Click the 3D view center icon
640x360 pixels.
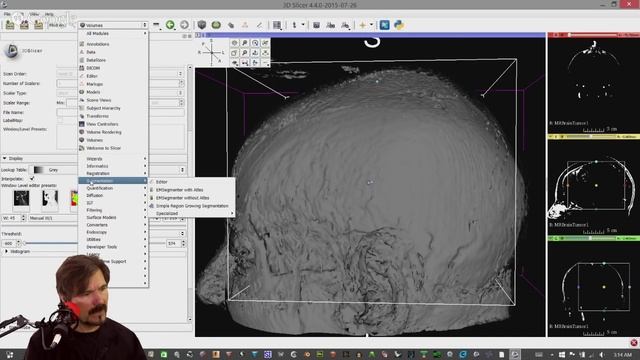click(x=234, y=43)
